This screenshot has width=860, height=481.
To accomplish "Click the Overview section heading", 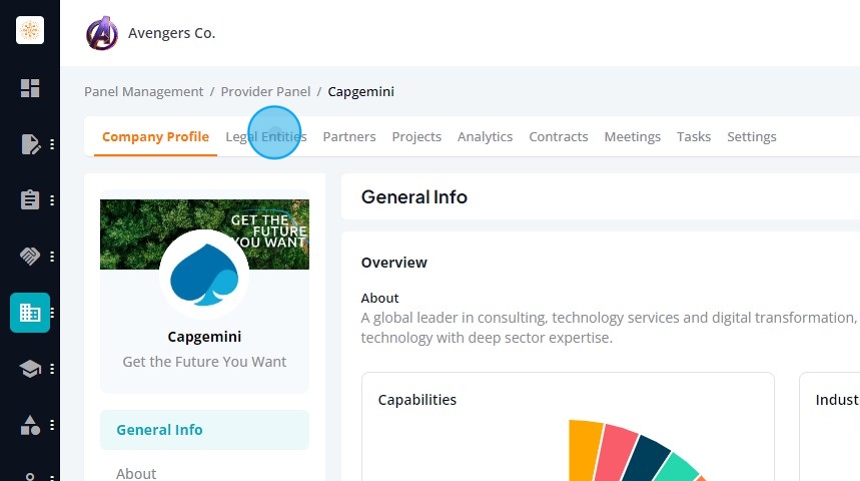I will [x=394, y=263].
